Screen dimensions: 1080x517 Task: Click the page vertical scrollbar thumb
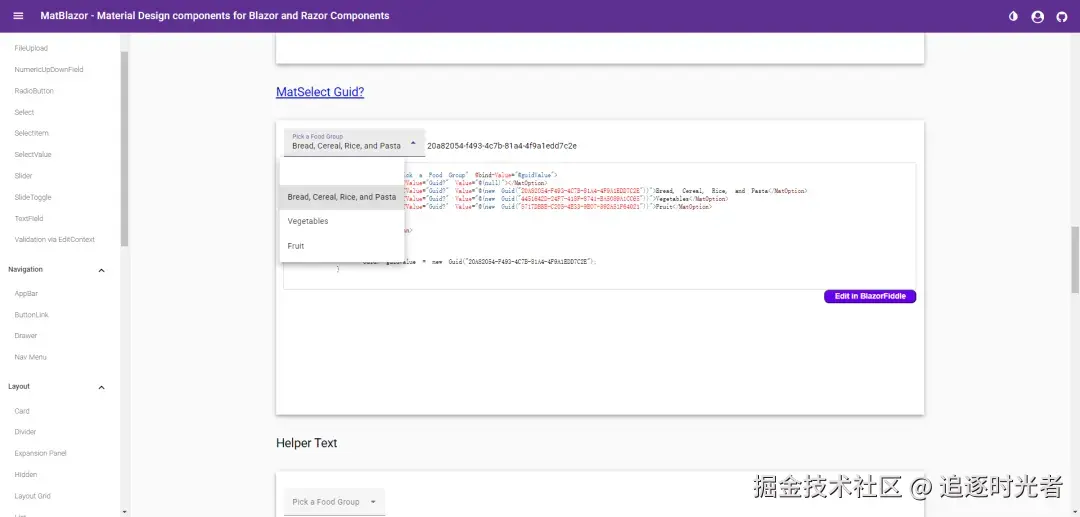click(1075, 260)
